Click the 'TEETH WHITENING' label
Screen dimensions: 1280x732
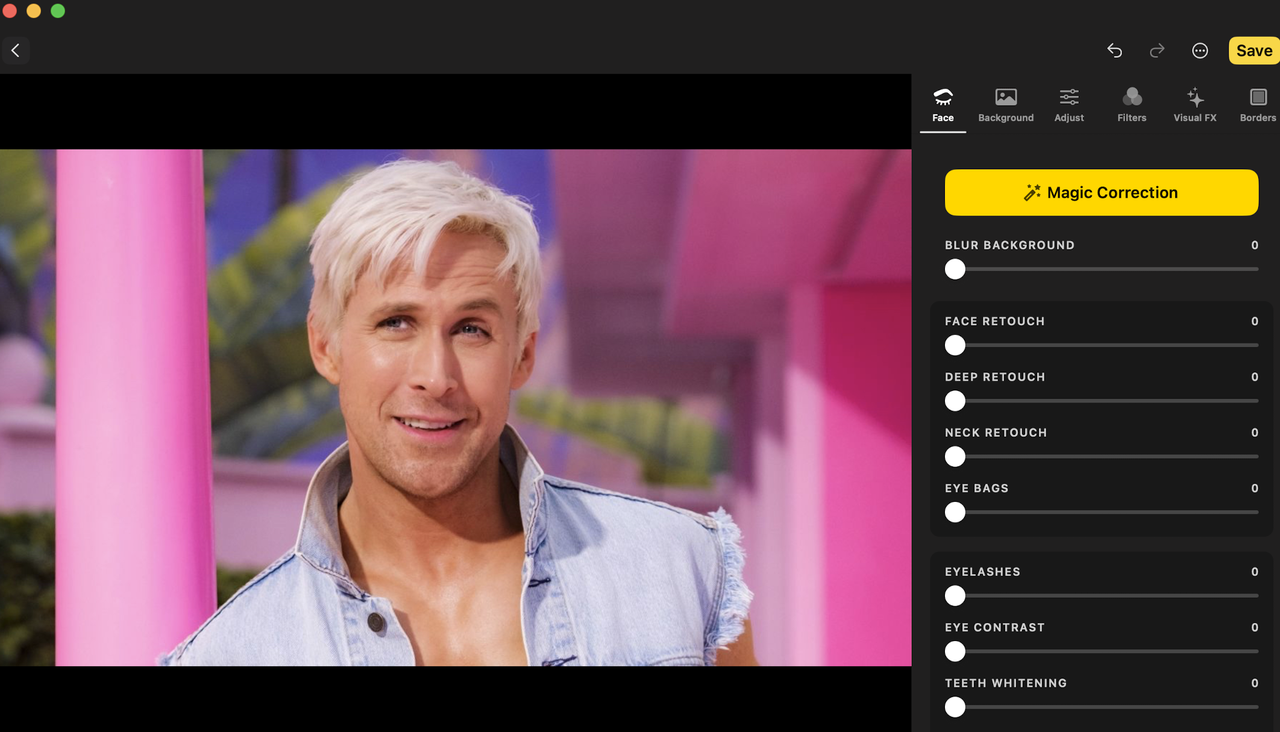tap(1006, 683)
